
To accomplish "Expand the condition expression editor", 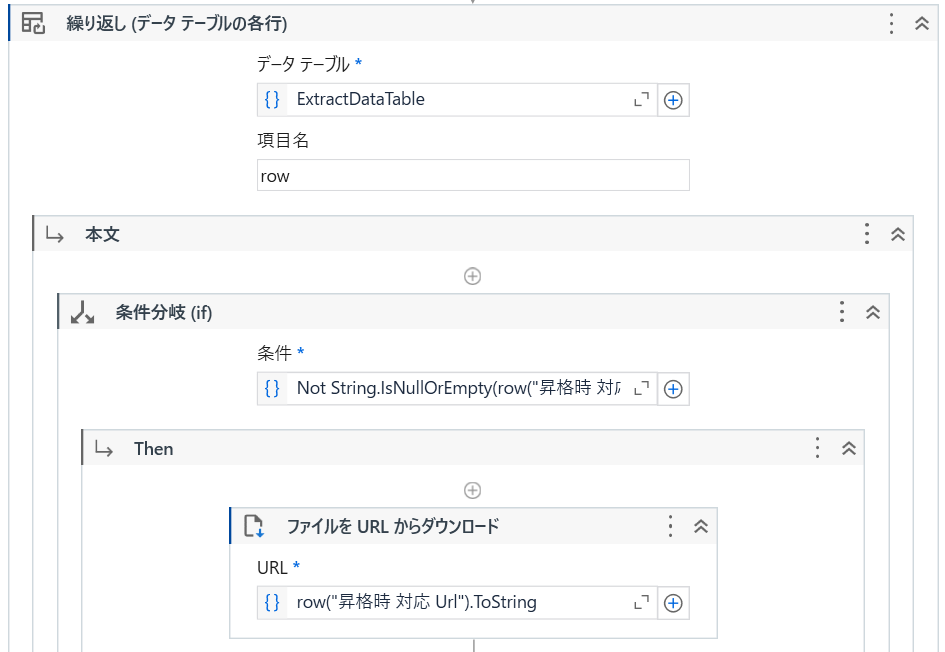I will tap(641, 388).
